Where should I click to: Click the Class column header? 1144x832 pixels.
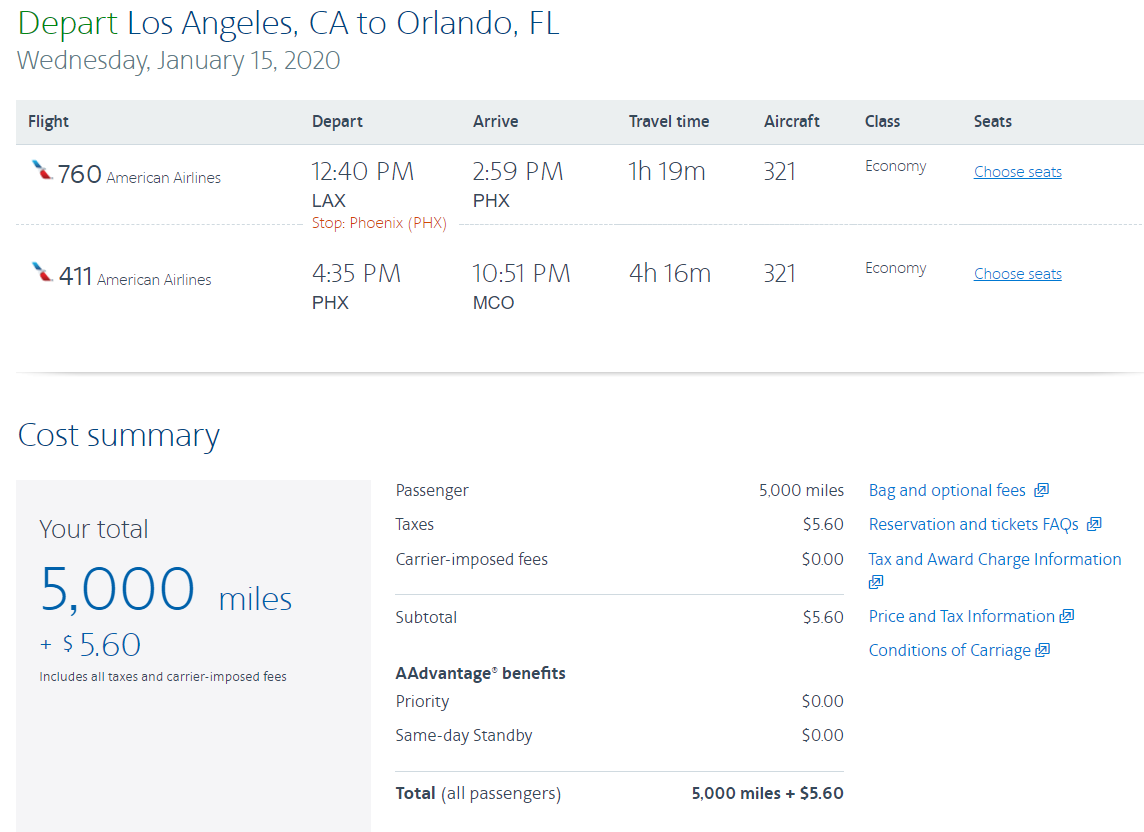882,121
